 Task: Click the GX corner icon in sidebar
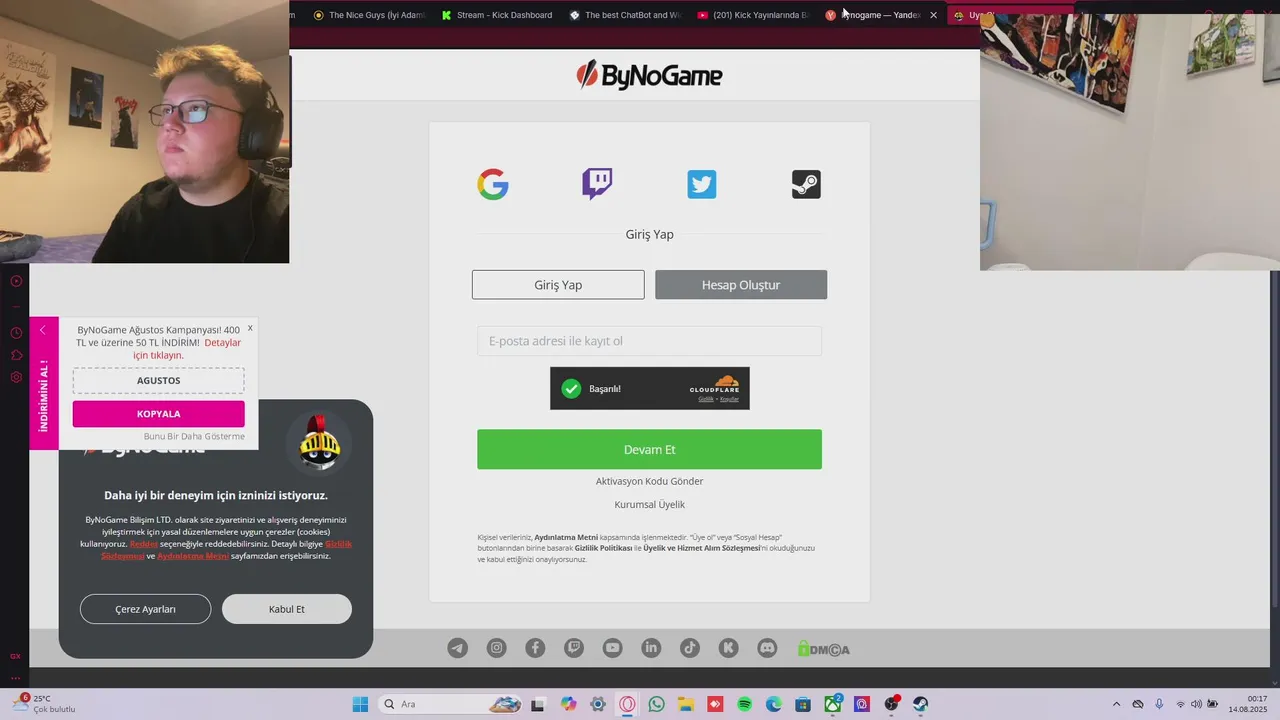(x=15, y=656)
